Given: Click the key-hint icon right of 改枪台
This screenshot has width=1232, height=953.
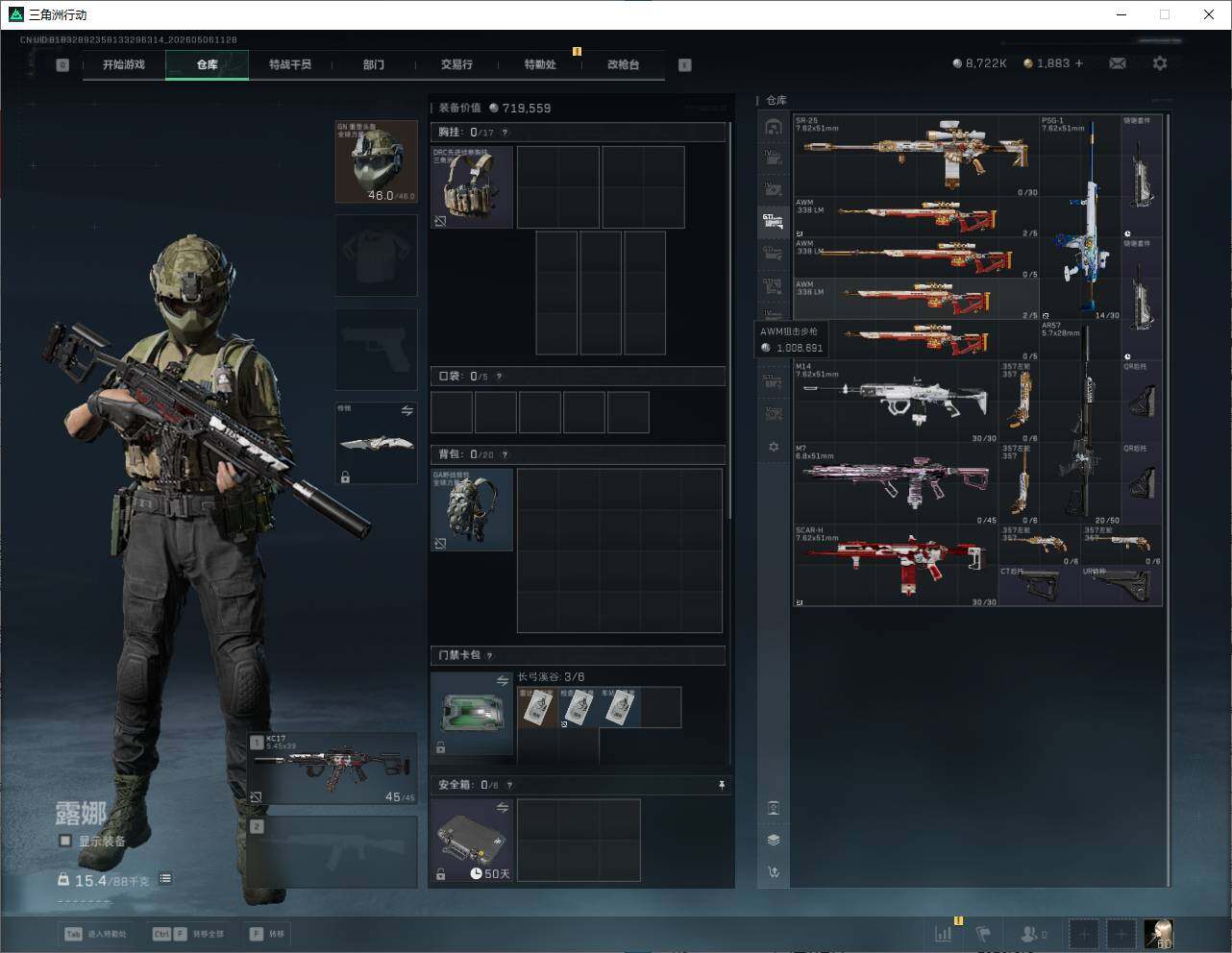Looking at the screenshot, I should pyautogui.click(x=685, y=65).
